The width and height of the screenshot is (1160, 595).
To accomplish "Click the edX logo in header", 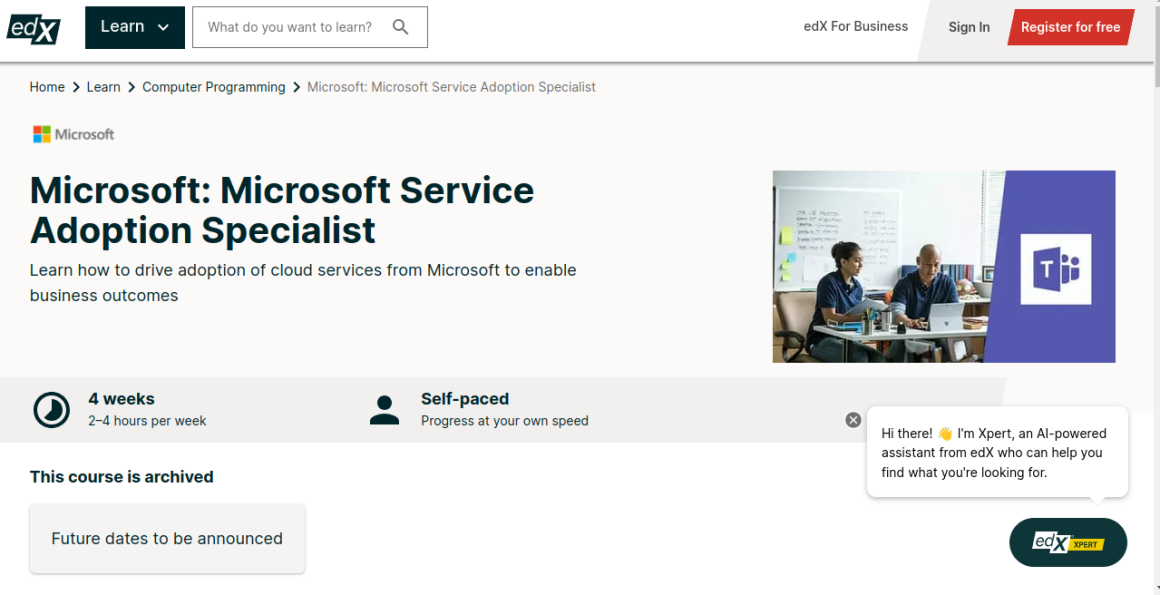I will click(33, 28).
